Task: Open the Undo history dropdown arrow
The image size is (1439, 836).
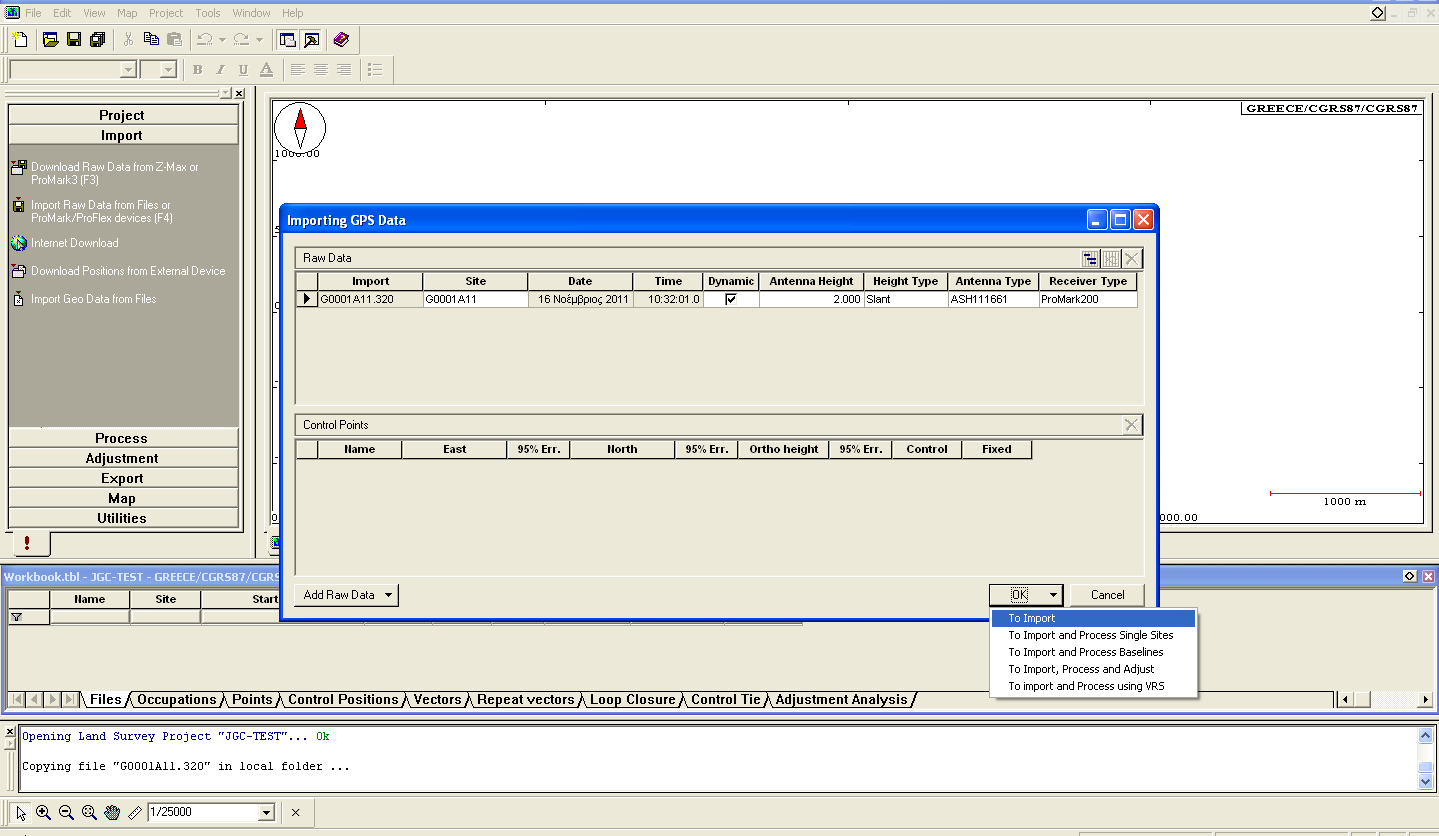Action: (222, 40)
